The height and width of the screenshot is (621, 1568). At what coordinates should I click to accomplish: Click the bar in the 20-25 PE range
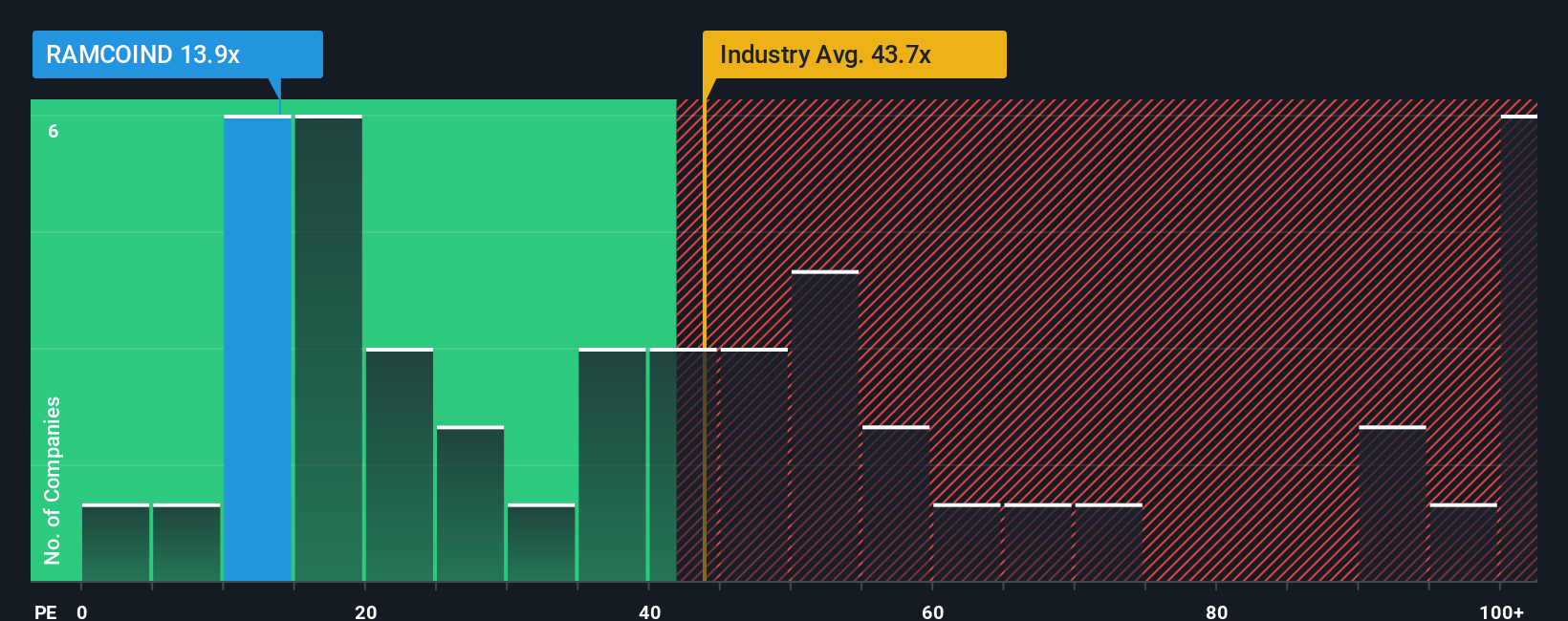pyautogui.click(x=400, y=464)
